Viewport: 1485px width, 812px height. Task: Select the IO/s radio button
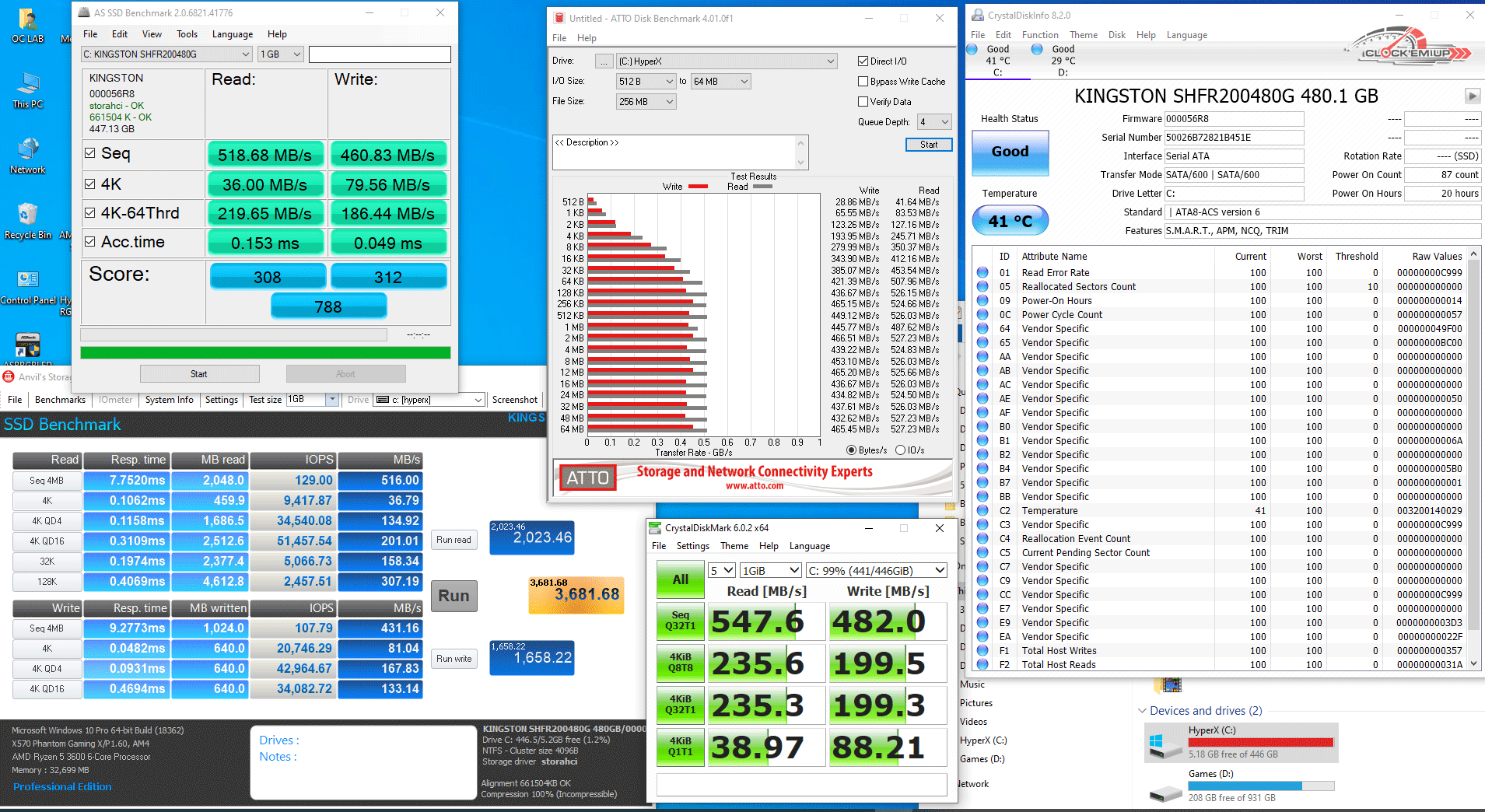[901, 450]
